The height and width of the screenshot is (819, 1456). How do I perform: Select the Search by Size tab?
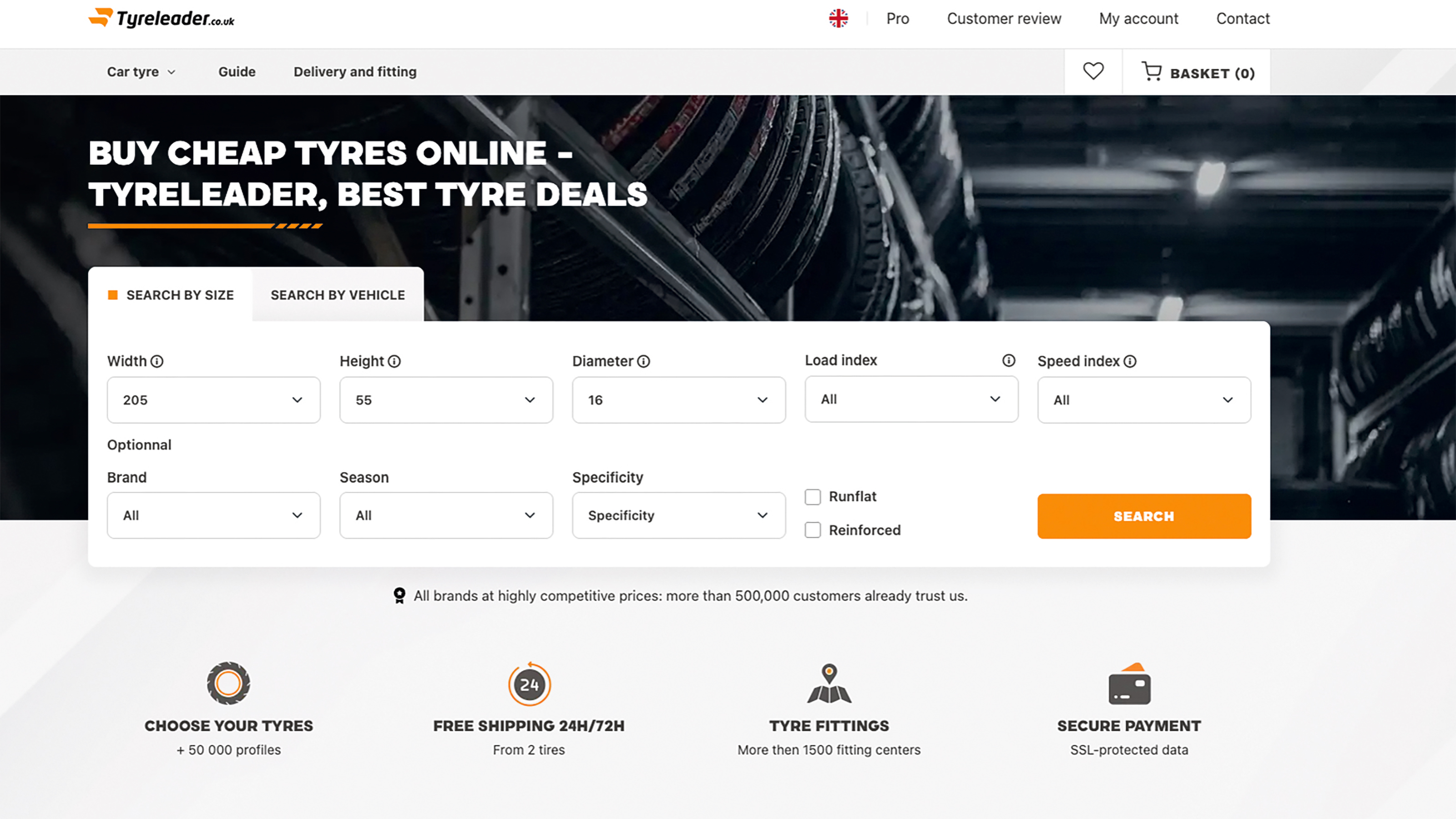tap(170, 294)
